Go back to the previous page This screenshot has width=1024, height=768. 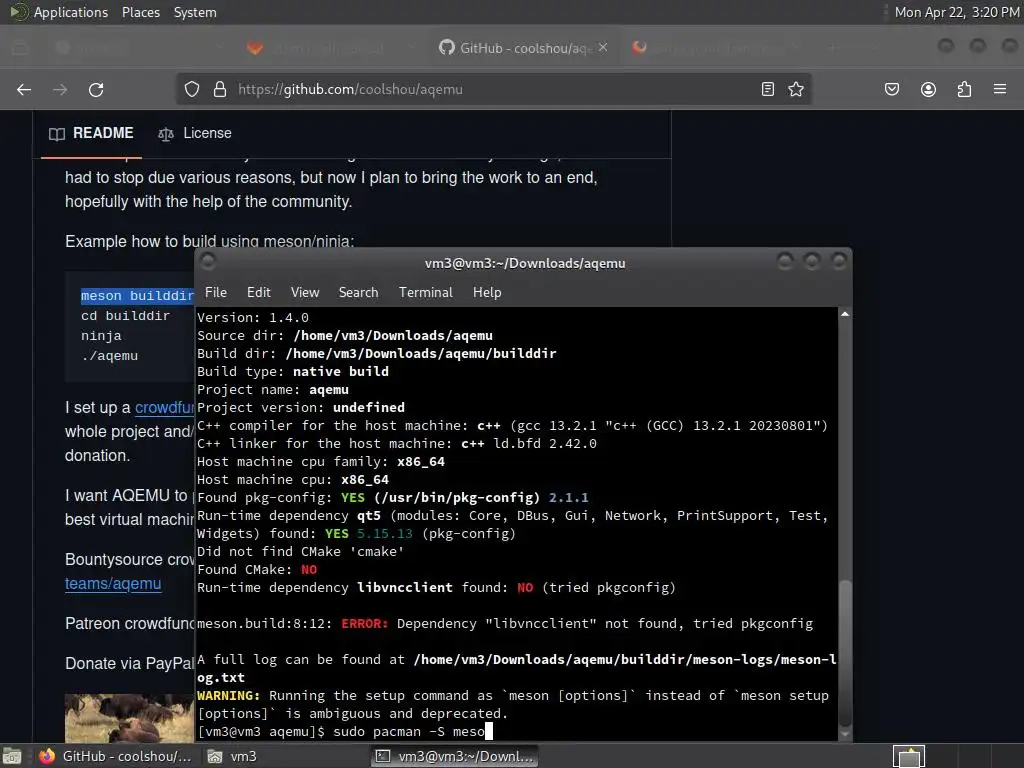[x=24, y=89]
